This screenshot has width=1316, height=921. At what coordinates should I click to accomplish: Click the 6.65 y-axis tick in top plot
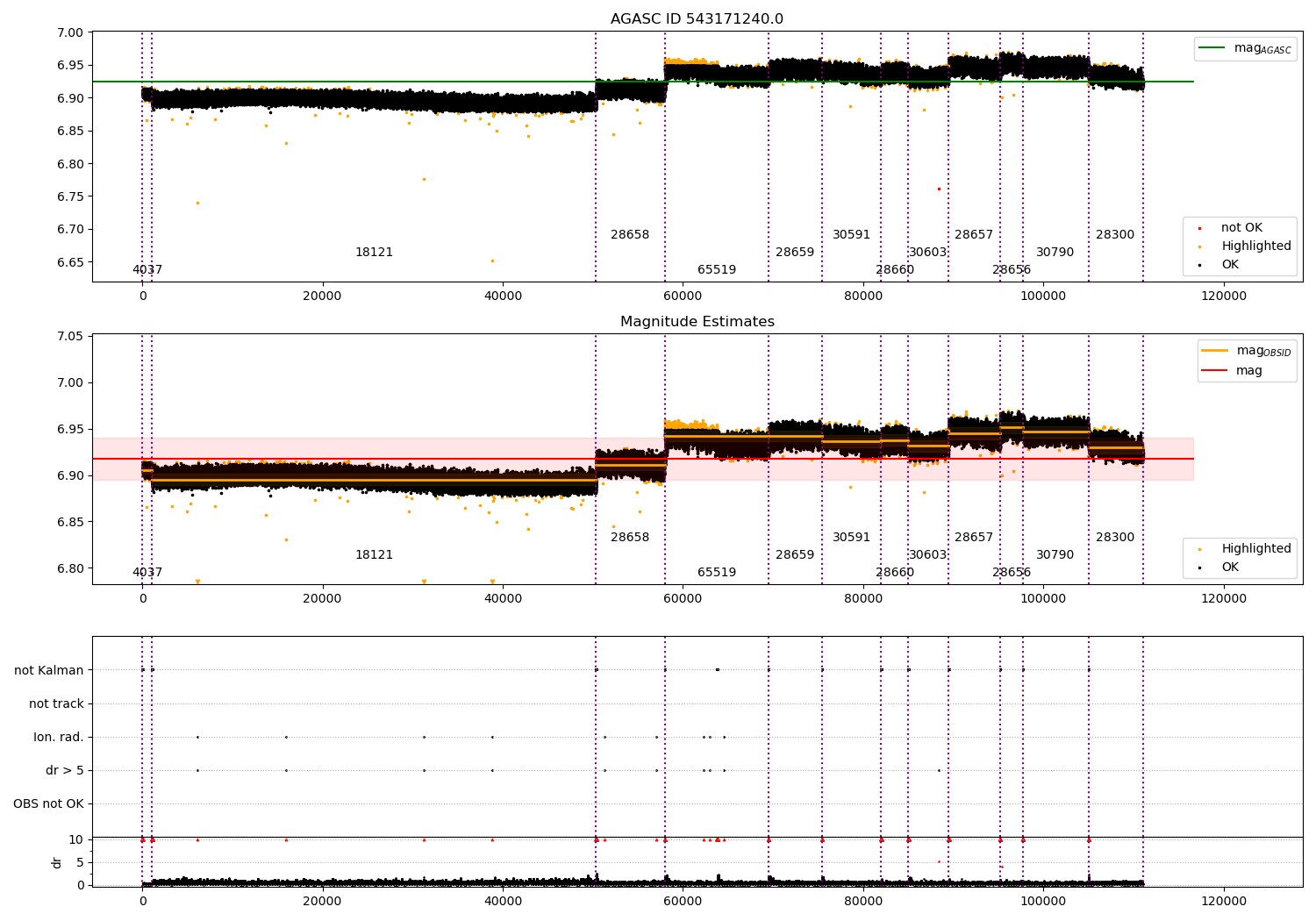[x=70, y=262]
